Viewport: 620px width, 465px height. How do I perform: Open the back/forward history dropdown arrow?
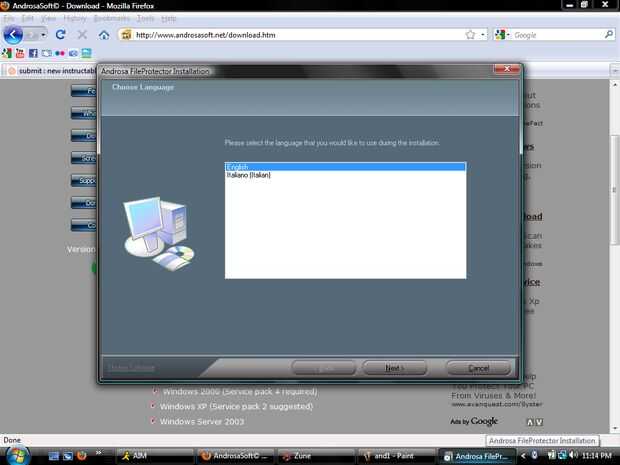43,35
